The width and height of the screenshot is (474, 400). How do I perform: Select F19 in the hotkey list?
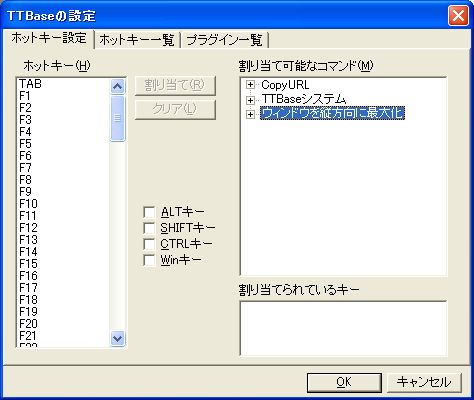coord(63,312)
